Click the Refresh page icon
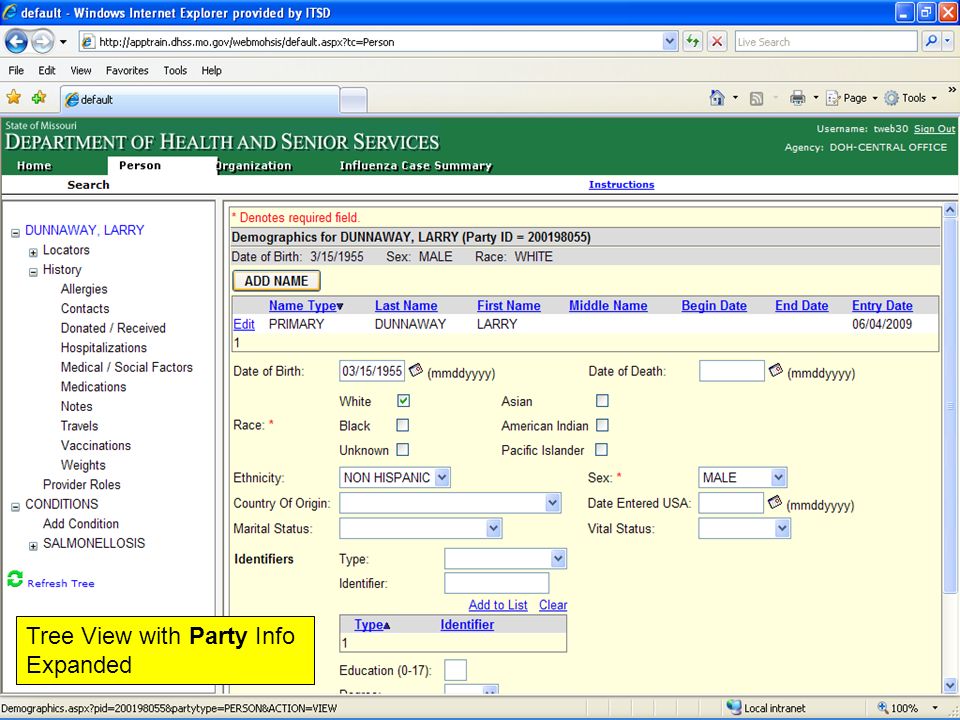Screen dimensions: 960x720 tap(692, 42)
